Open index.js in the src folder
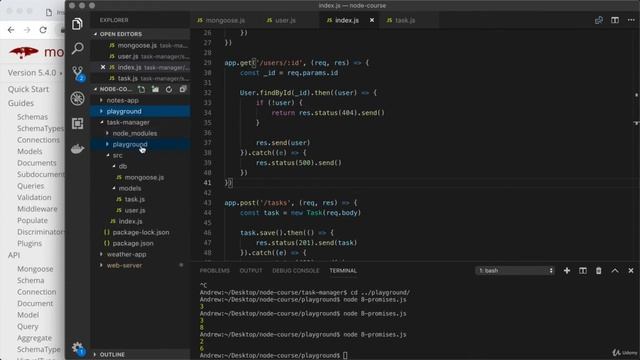The height and width of the screenshot is (360, 640). click(140, 221)
